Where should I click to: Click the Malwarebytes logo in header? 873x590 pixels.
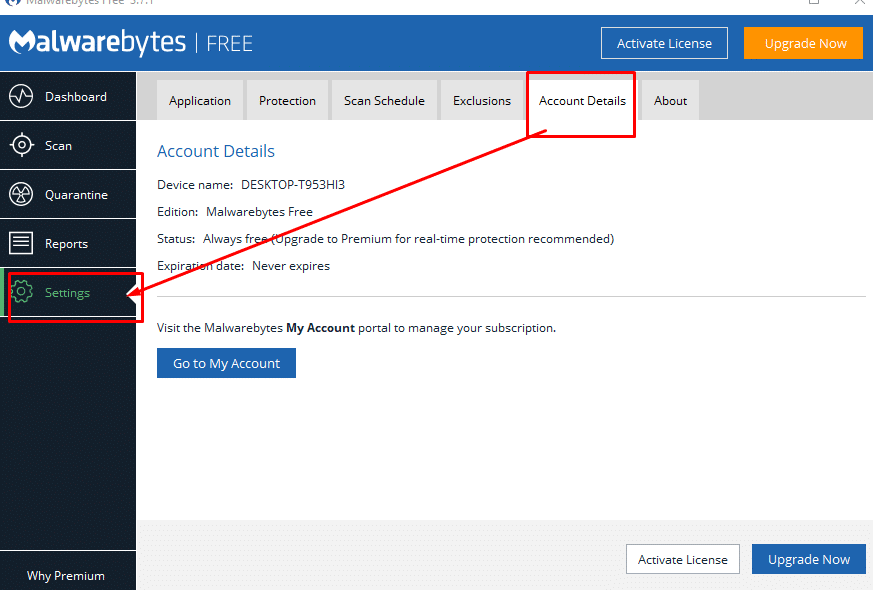pyautogui.click(x=97, y=42)
